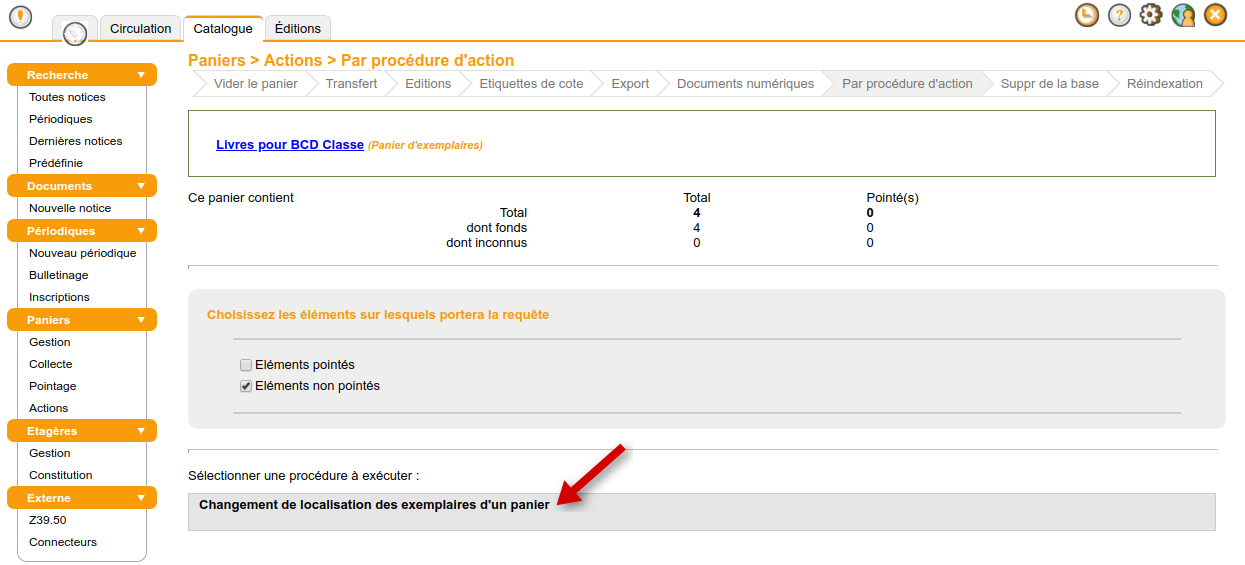Click the orange X logout icon
The width and height of the screenshot is (1245, 565).
[1215, 15]
